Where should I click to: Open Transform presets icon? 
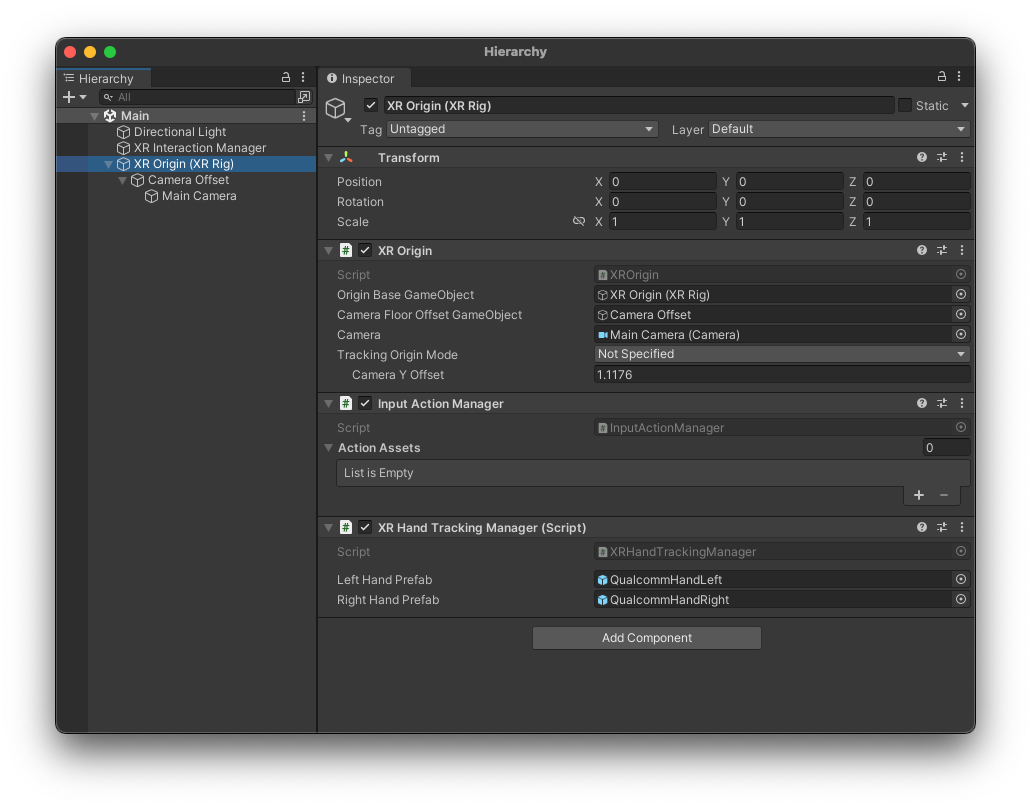[x=942, y=157]
